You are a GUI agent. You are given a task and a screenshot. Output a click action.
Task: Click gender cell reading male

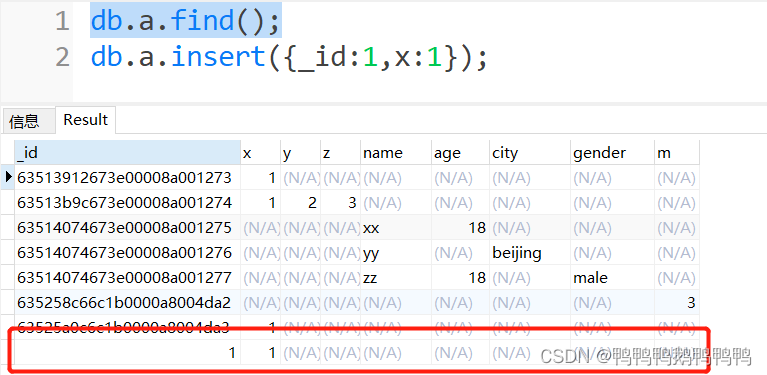[x=612, y=278]
